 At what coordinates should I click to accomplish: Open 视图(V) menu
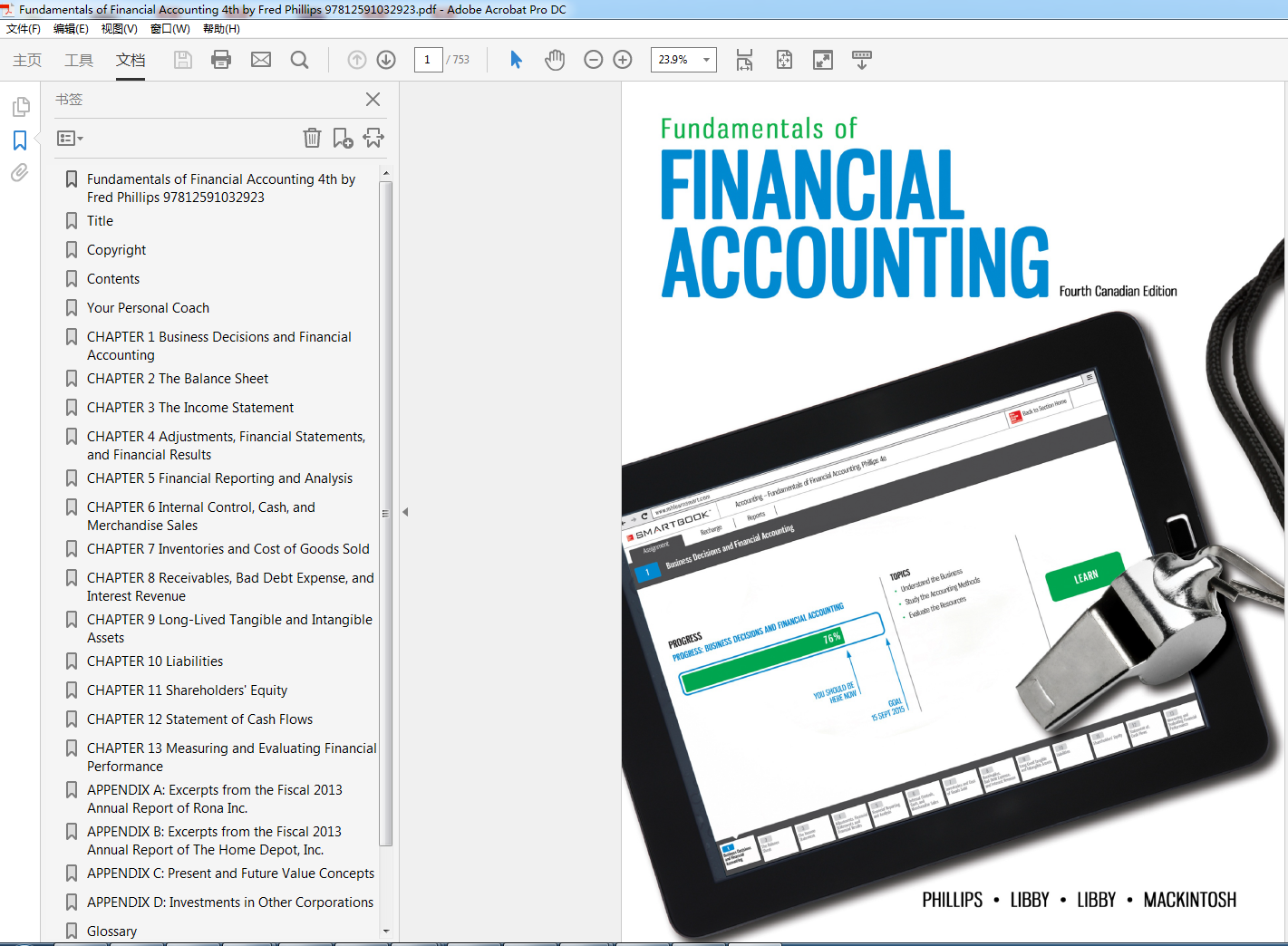(x=120, y=29)
